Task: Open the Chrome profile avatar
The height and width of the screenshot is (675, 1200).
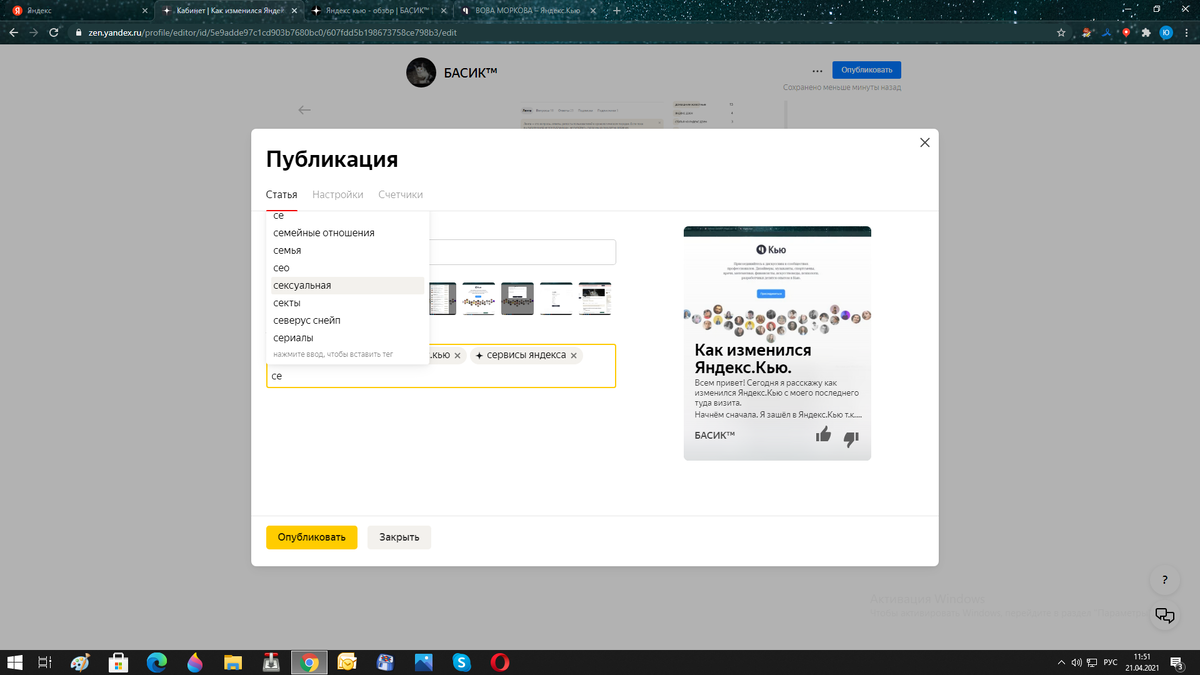Action: 1166,32
